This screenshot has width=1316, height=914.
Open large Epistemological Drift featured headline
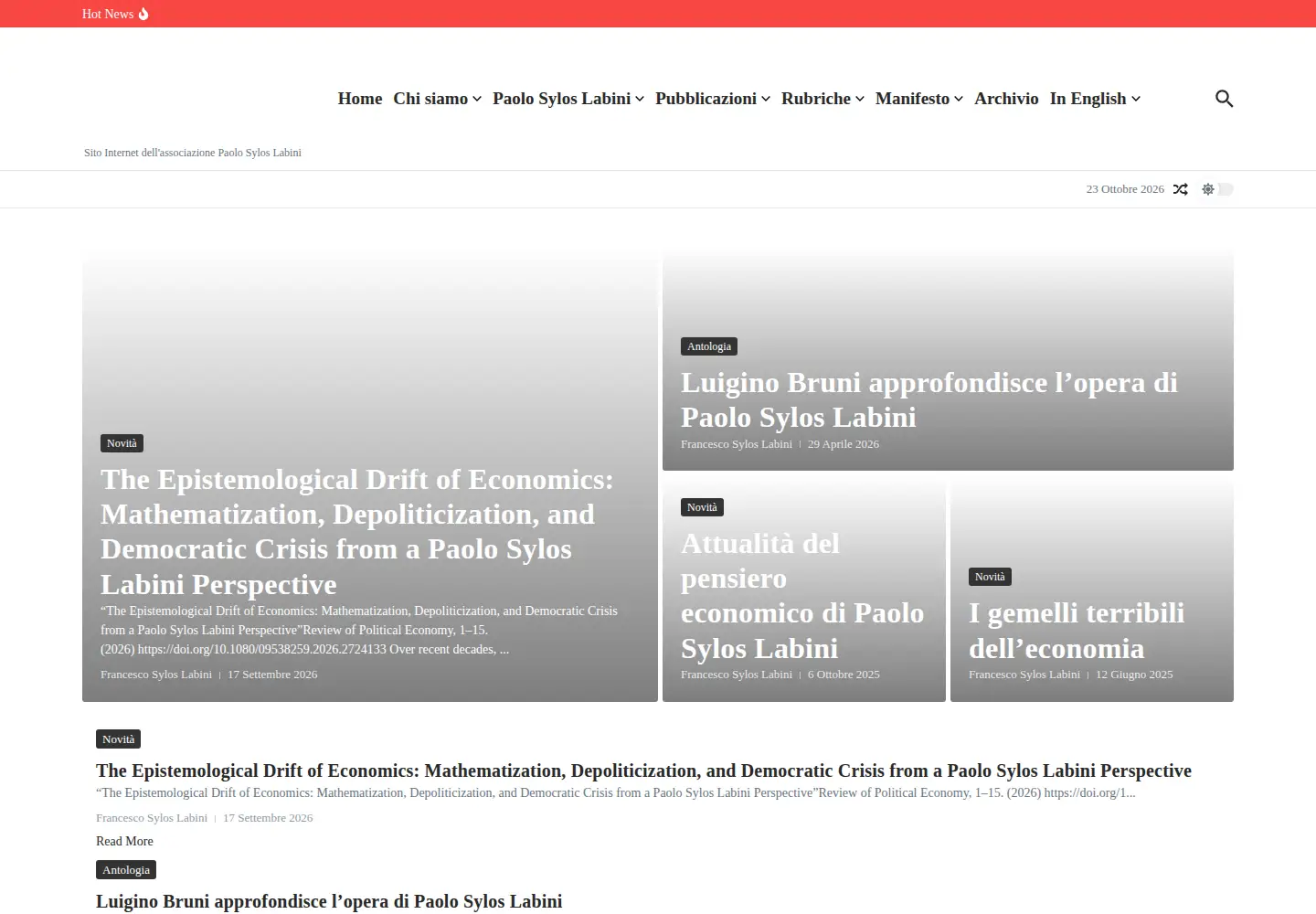tap(356, 532)
